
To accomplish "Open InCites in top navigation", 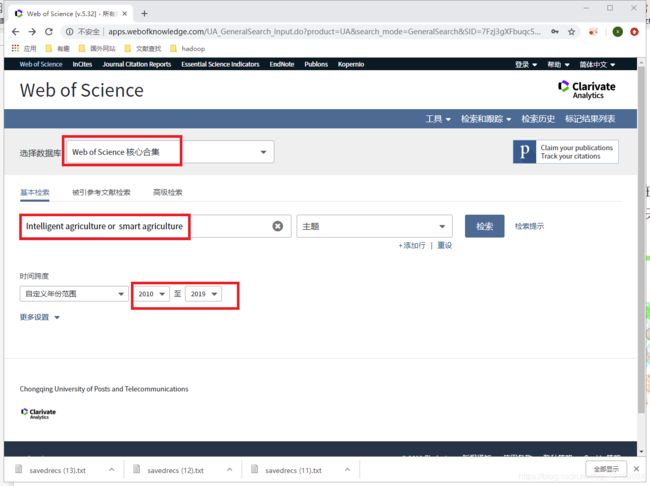I will [x=82, y=64].
